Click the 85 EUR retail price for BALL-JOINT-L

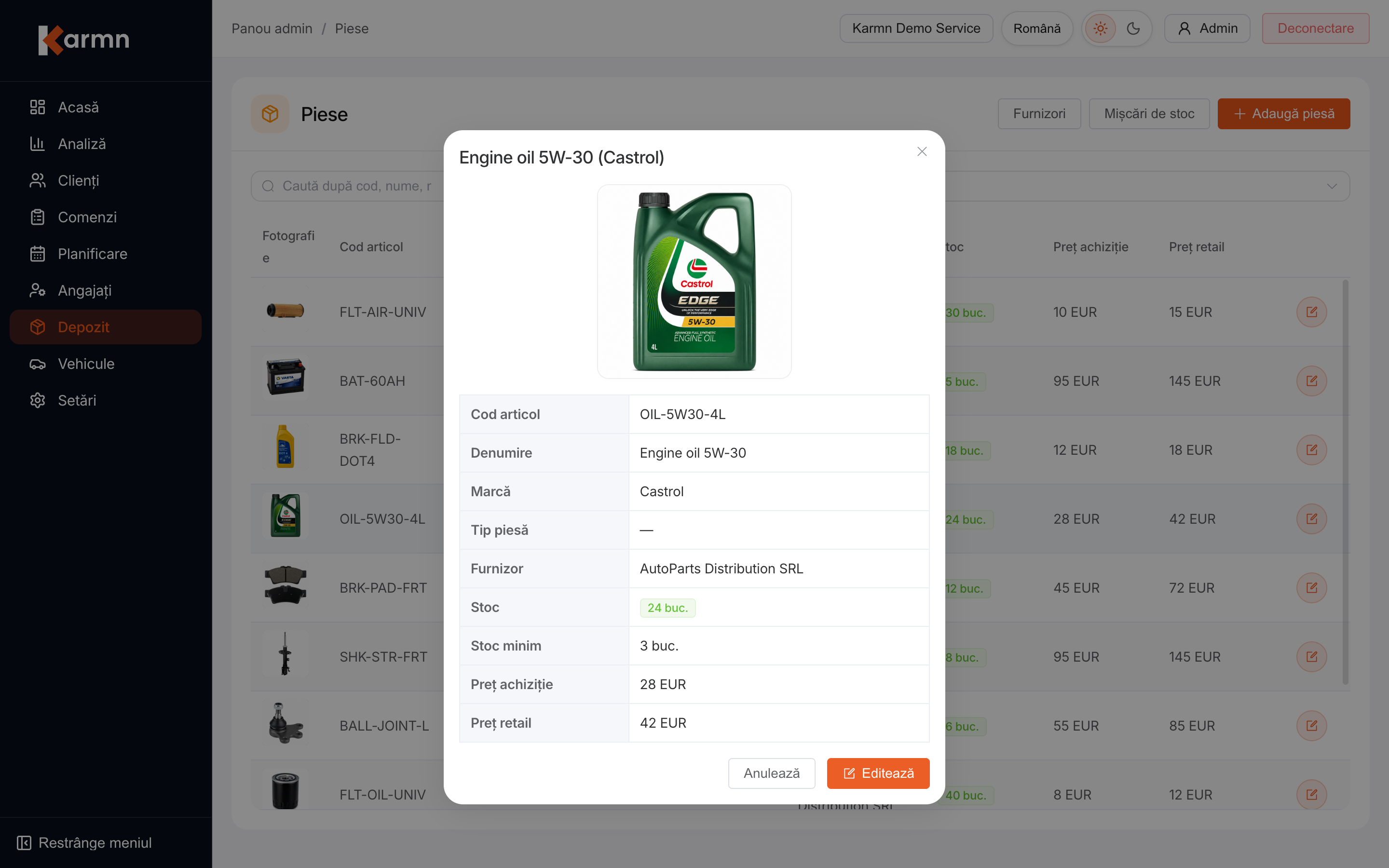click(1192, 726)
